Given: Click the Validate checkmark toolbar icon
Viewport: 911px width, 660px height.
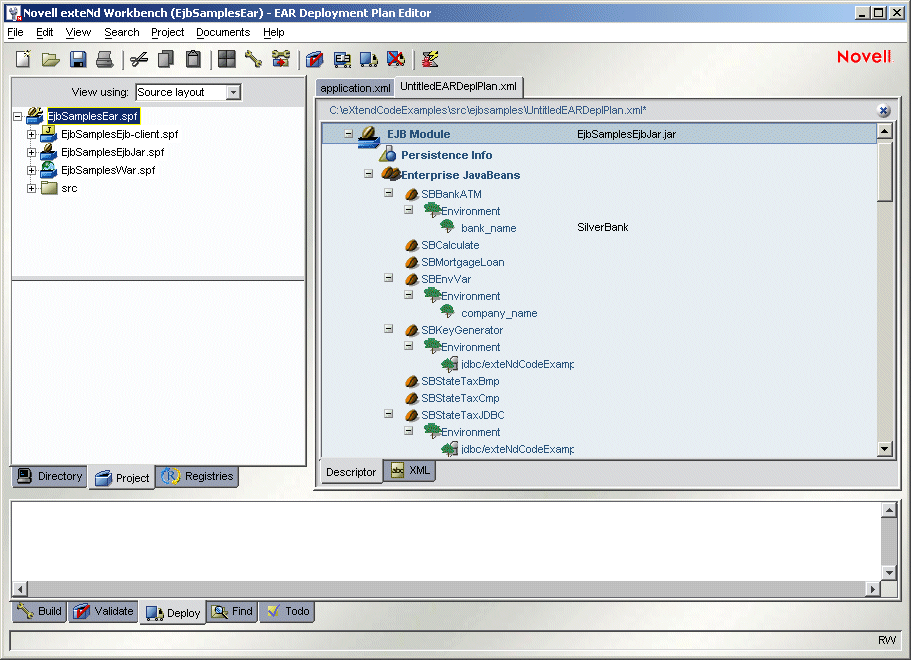Looking at the screenshot, I should click(314, 59).
